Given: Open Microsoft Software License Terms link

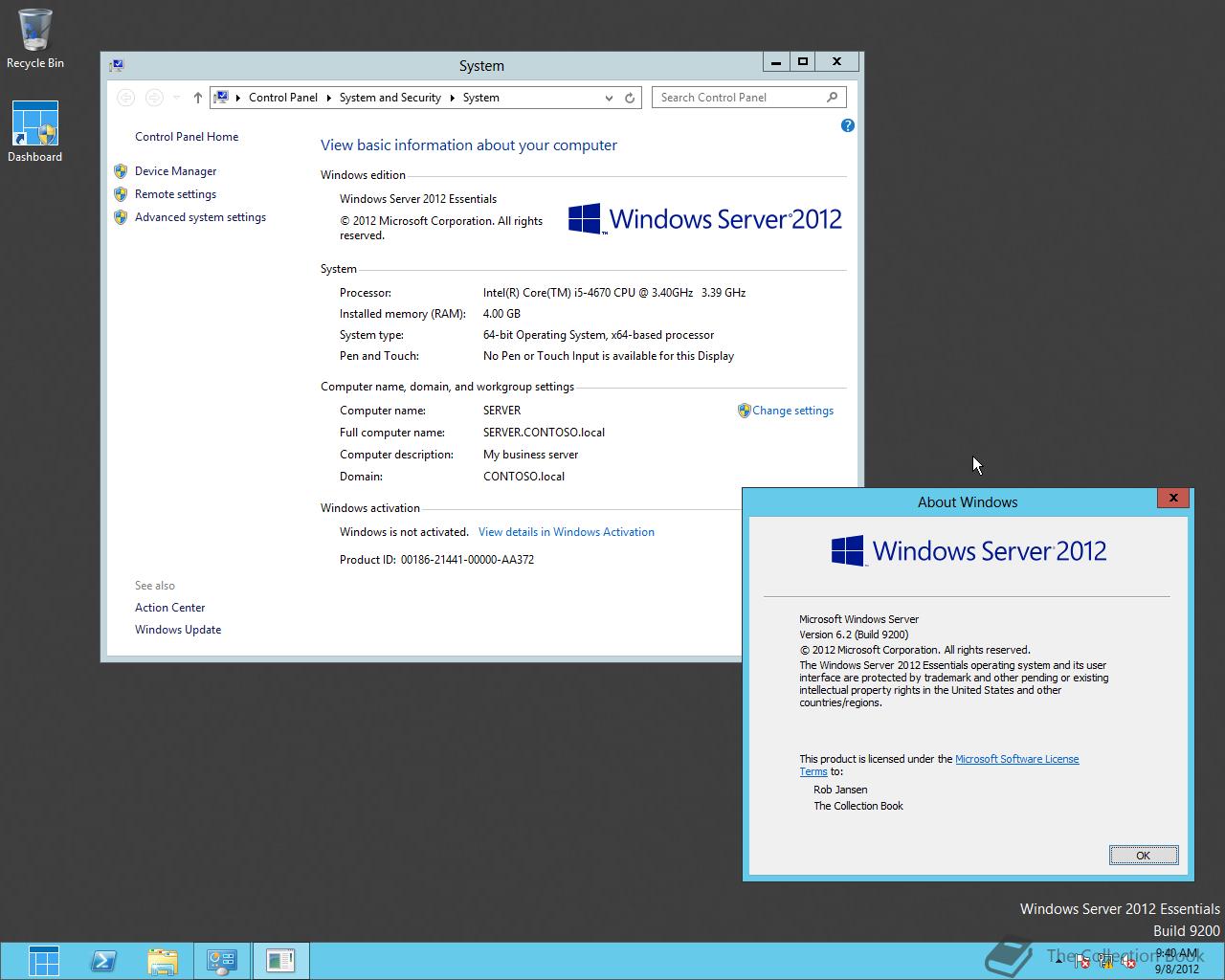Looking at the screenshot, I should coord(1016,759).
